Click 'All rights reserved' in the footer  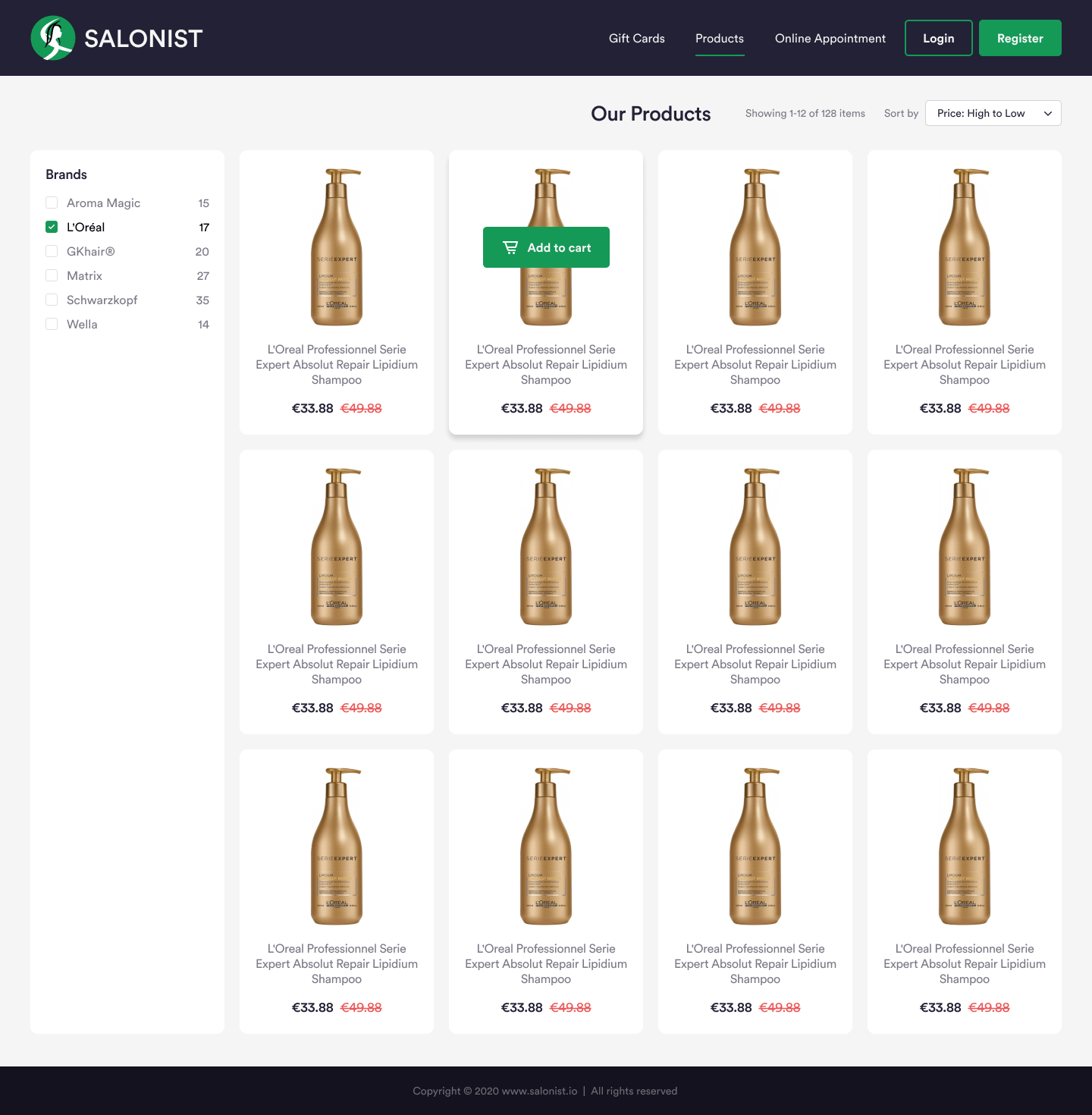click(634, 1091)
